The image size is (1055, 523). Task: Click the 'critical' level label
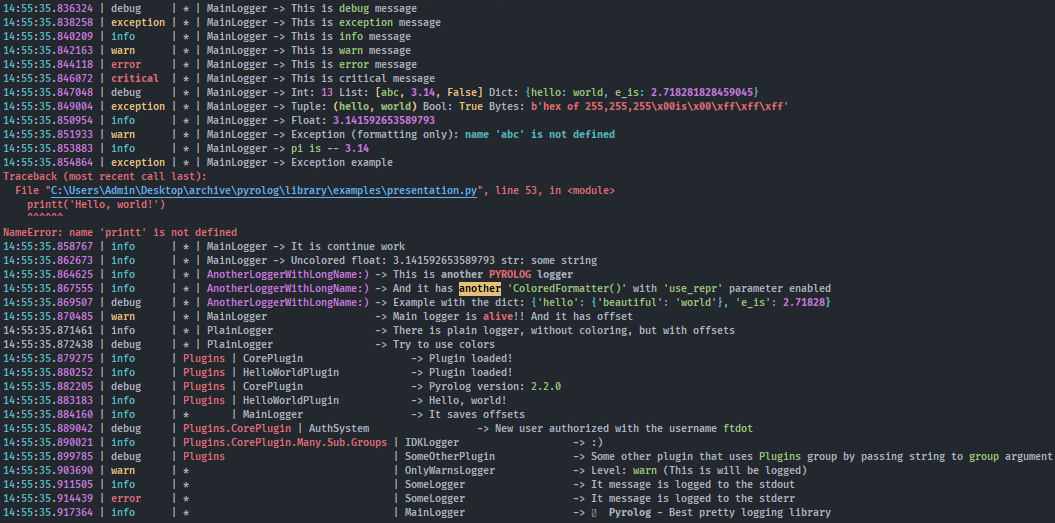pyautogui.click(x=135, y=78)
